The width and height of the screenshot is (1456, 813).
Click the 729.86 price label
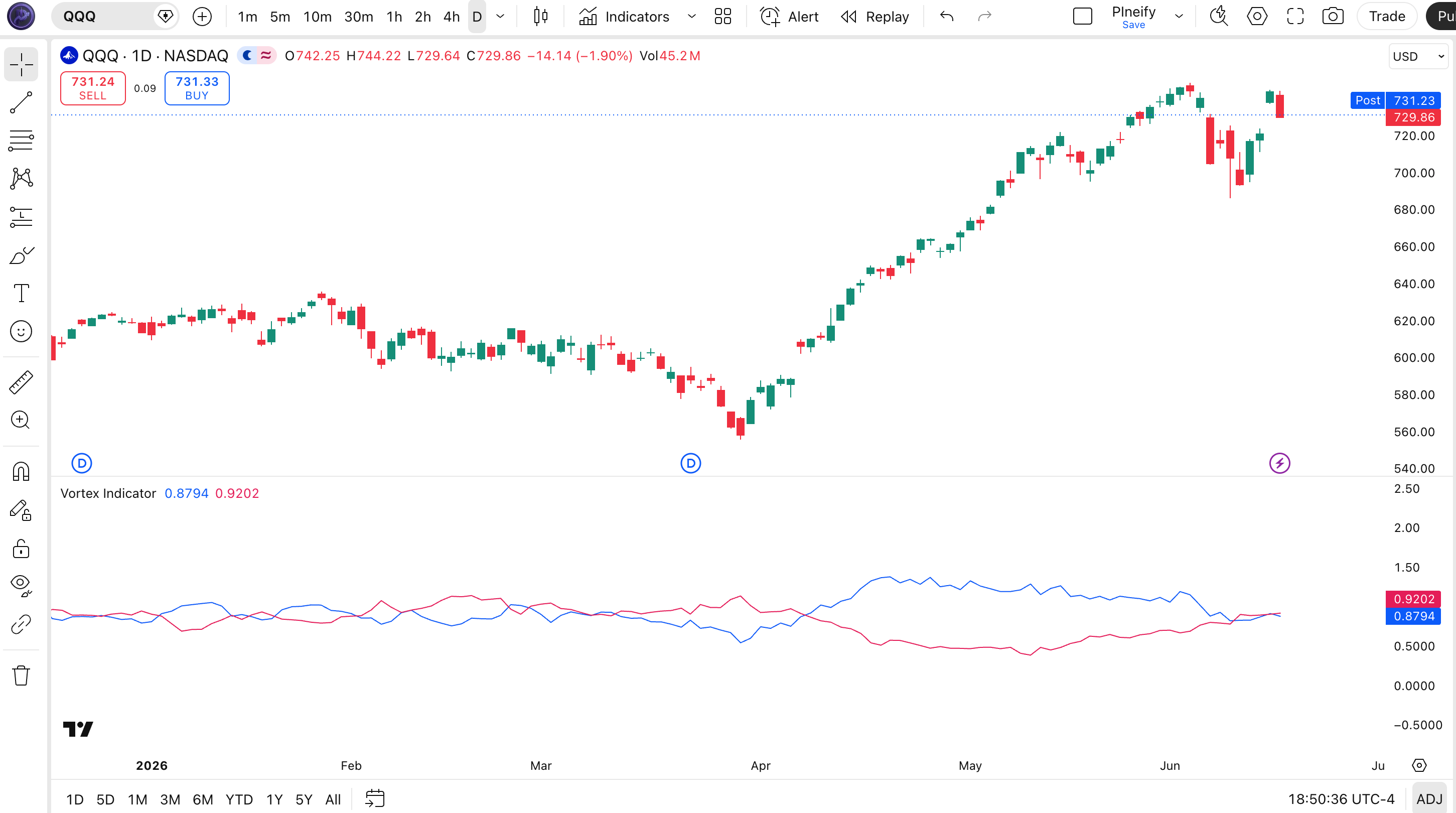coord(1414,117)
